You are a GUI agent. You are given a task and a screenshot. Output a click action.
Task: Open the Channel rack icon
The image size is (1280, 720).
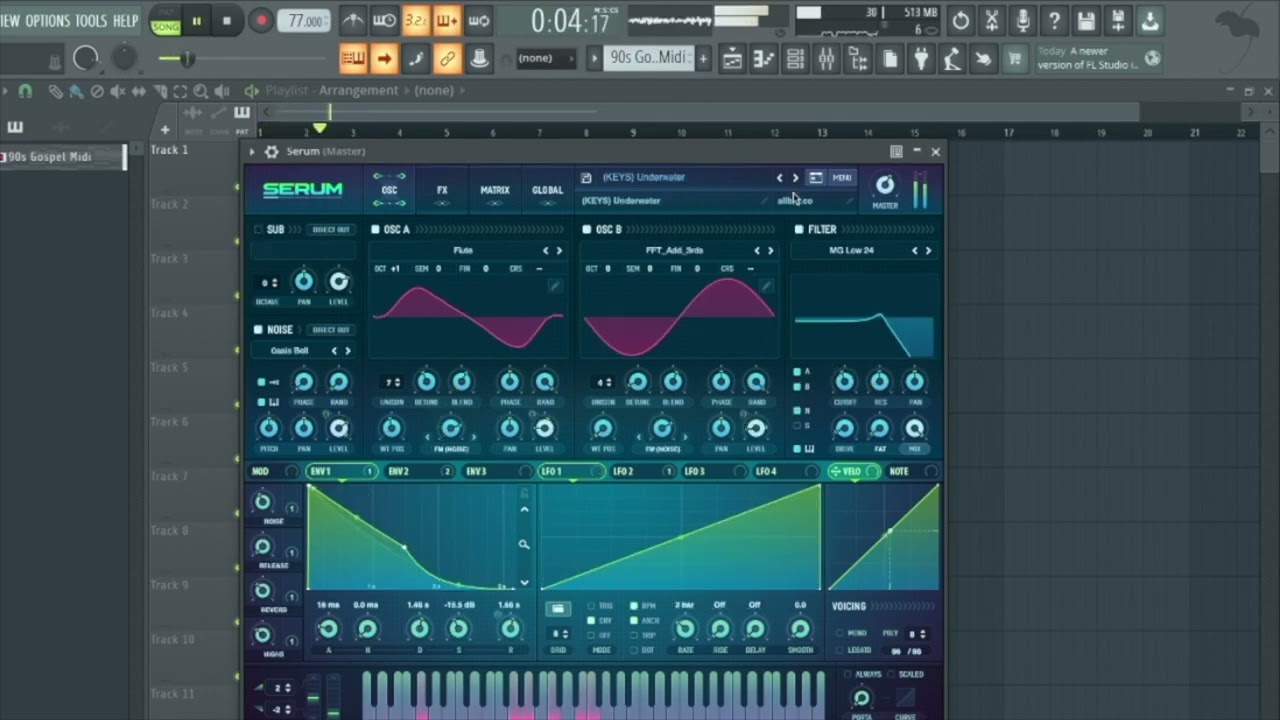pos(795,60)
